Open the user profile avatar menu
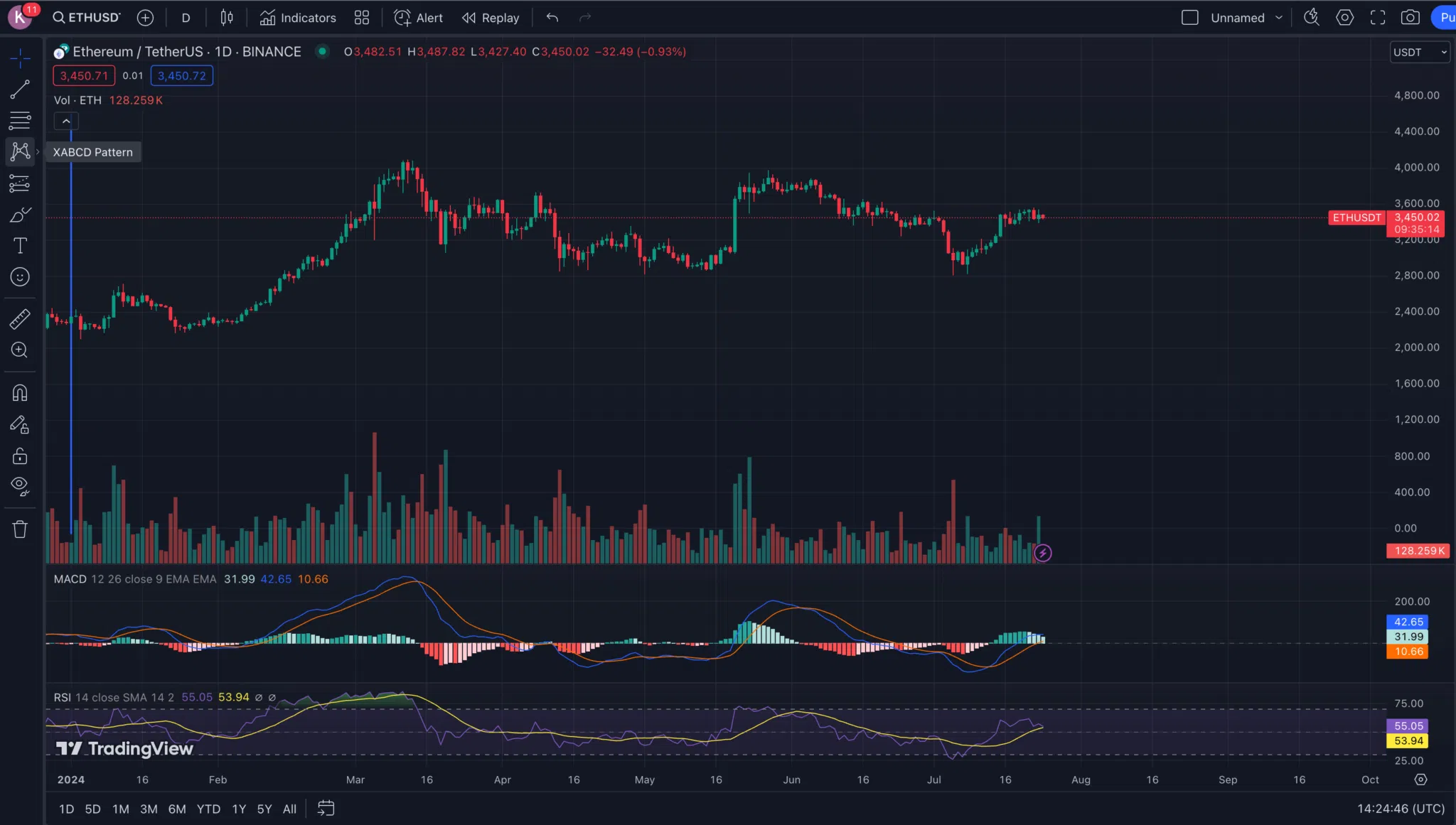Image resolution: width=1456 pixels, height=825 pixels. (x=20, y=18)
